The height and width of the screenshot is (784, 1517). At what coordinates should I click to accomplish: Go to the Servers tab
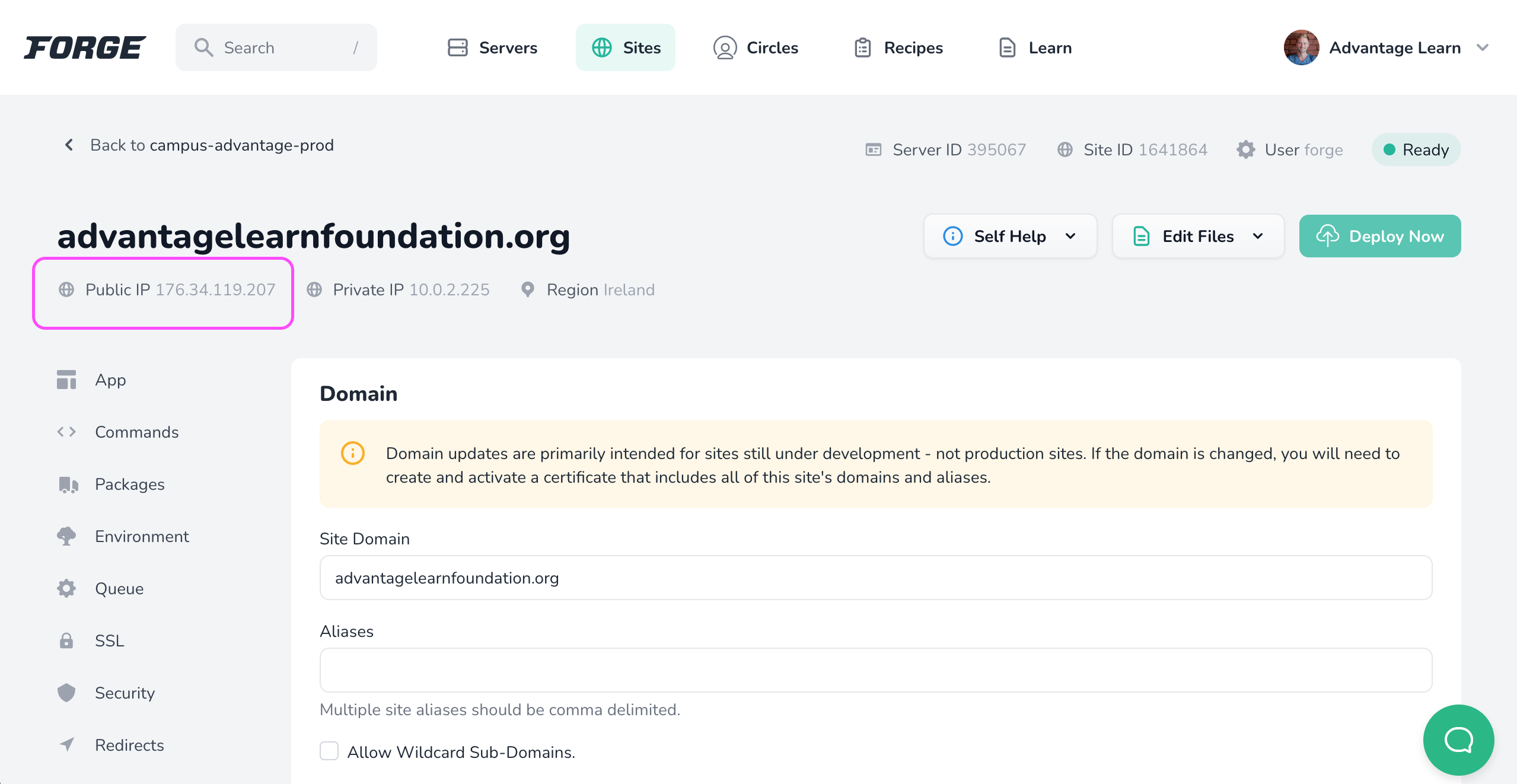pos(492,47)
